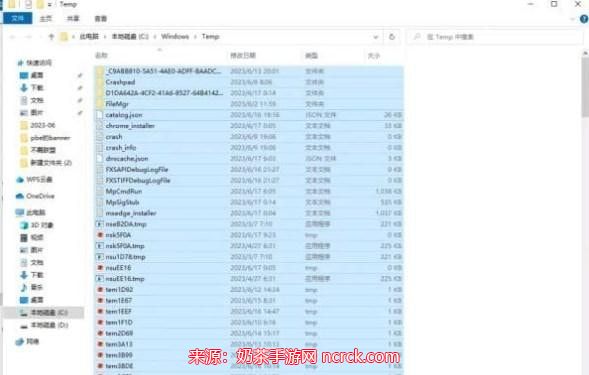
Task: Open Local Disk (D:) in sidebar
Action: point(44,325)
